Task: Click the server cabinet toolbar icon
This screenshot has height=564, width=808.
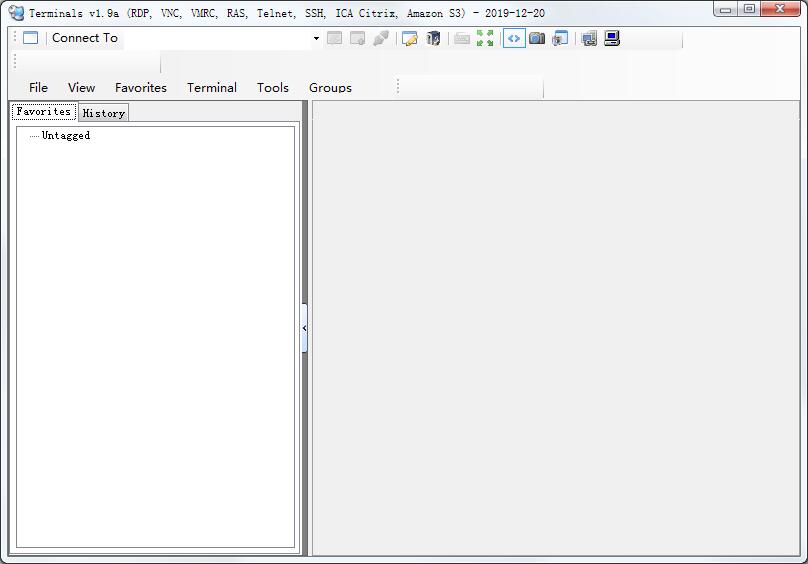Action: click(433, 38)
